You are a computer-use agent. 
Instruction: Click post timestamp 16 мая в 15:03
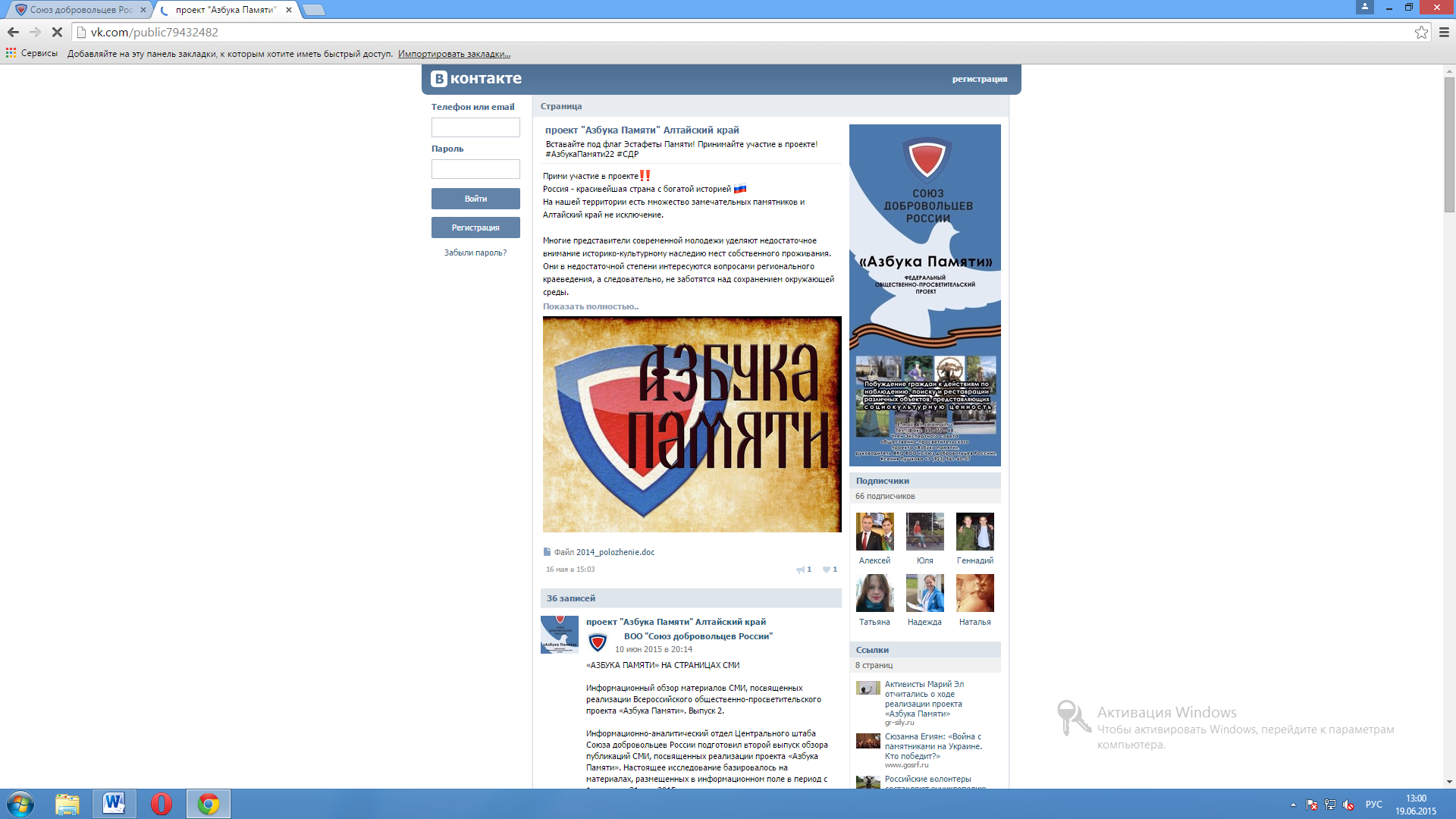[x=570, y=570]
